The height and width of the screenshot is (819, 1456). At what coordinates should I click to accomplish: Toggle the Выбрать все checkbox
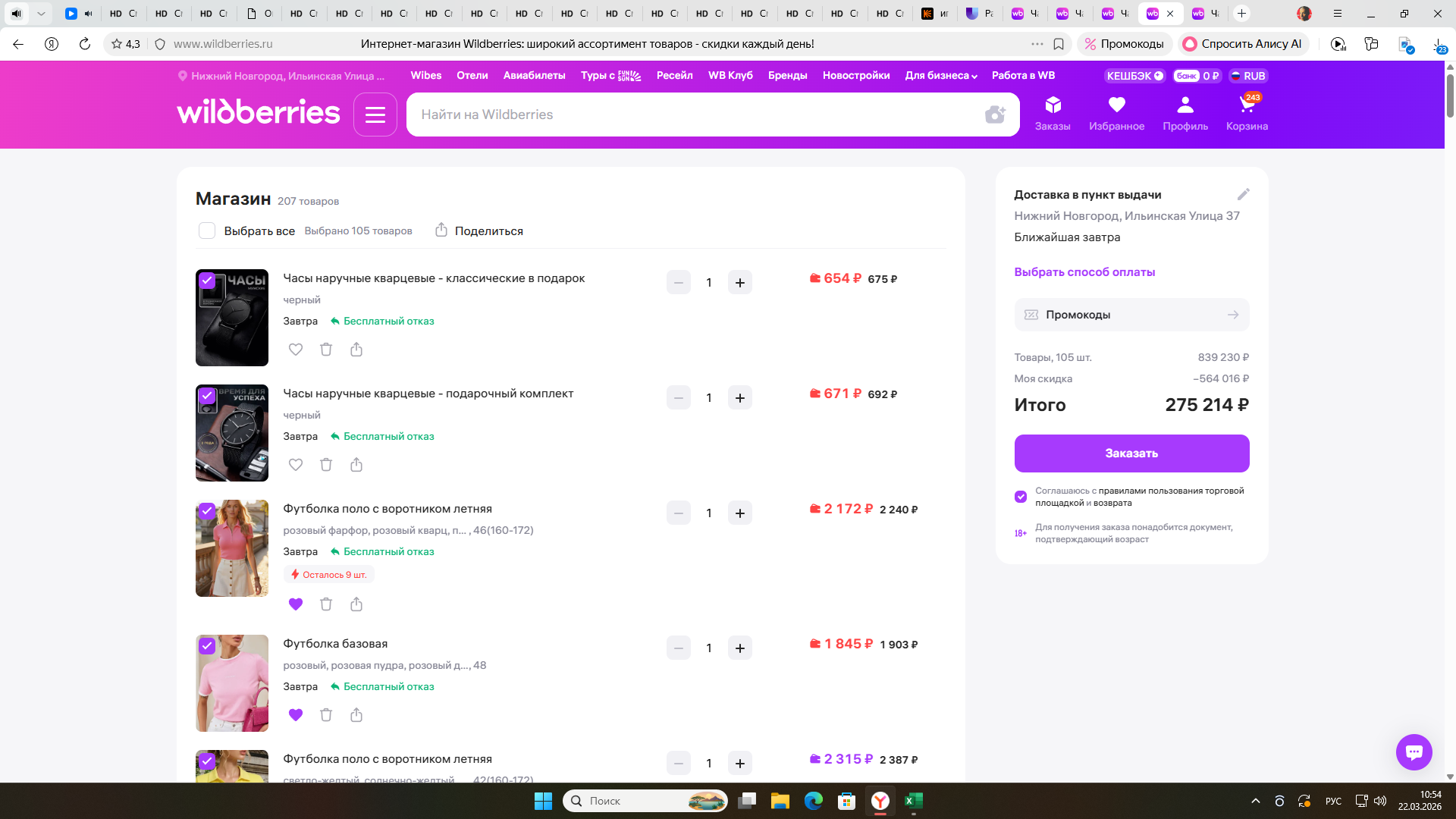[207, 231]
